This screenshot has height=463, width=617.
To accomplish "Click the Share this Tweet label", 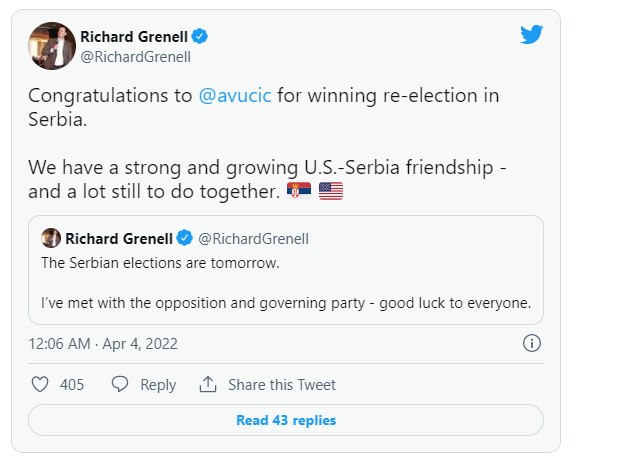I will [x=282, y=385].
